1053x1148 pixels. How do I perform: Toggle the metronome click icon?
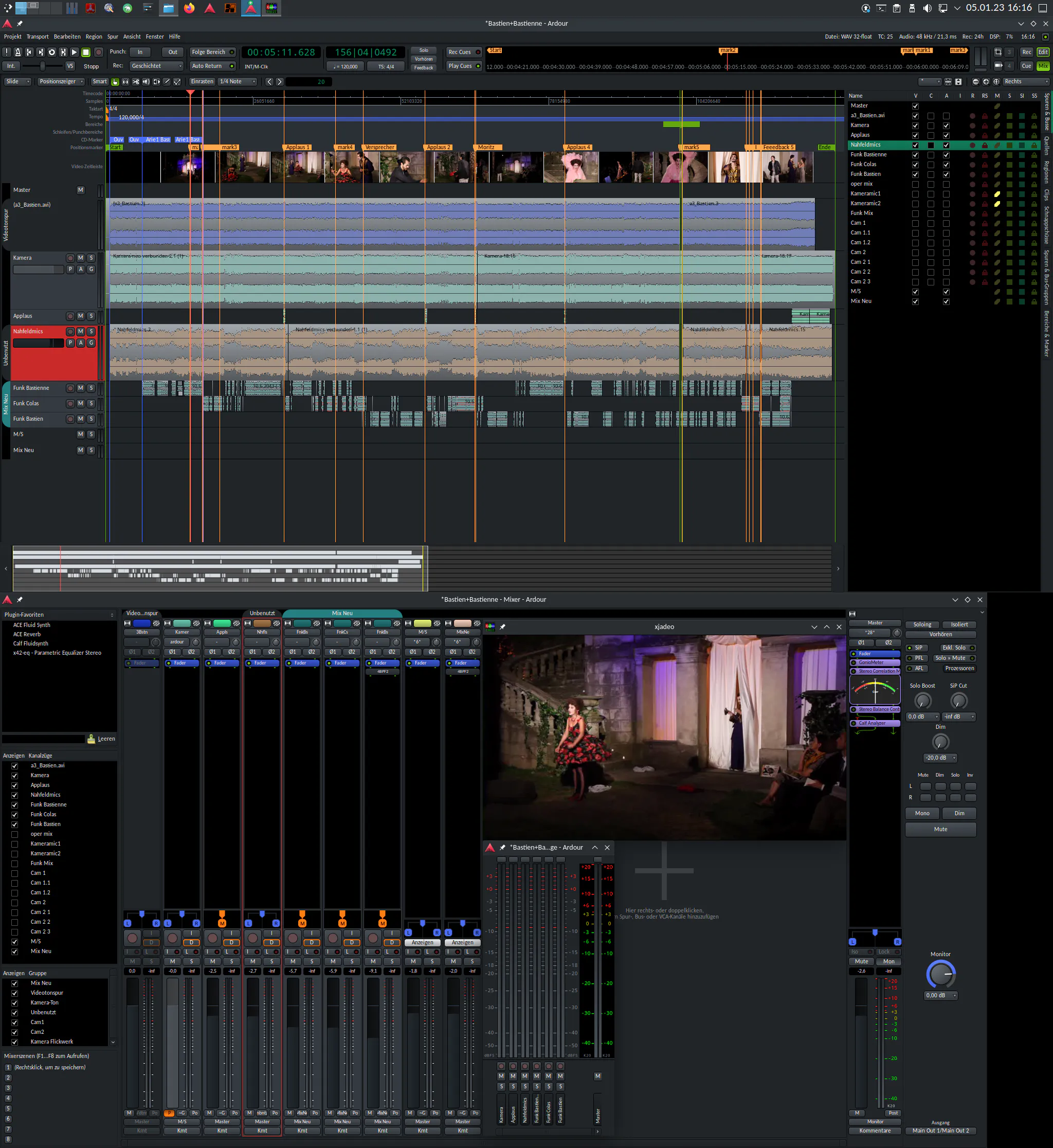17,52
